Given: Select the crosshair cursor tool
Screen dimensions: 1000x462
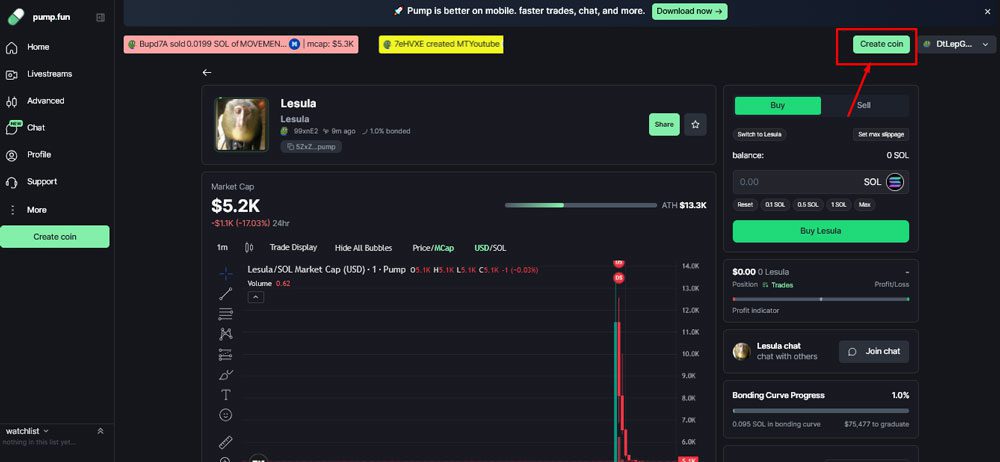Looking at the screenshot, I should [x=226, y=273].
